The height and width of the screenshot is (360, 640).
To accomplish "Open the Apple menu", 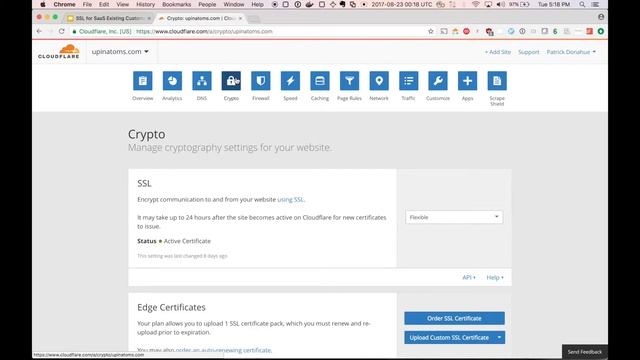I will click(x=43, y=4).
